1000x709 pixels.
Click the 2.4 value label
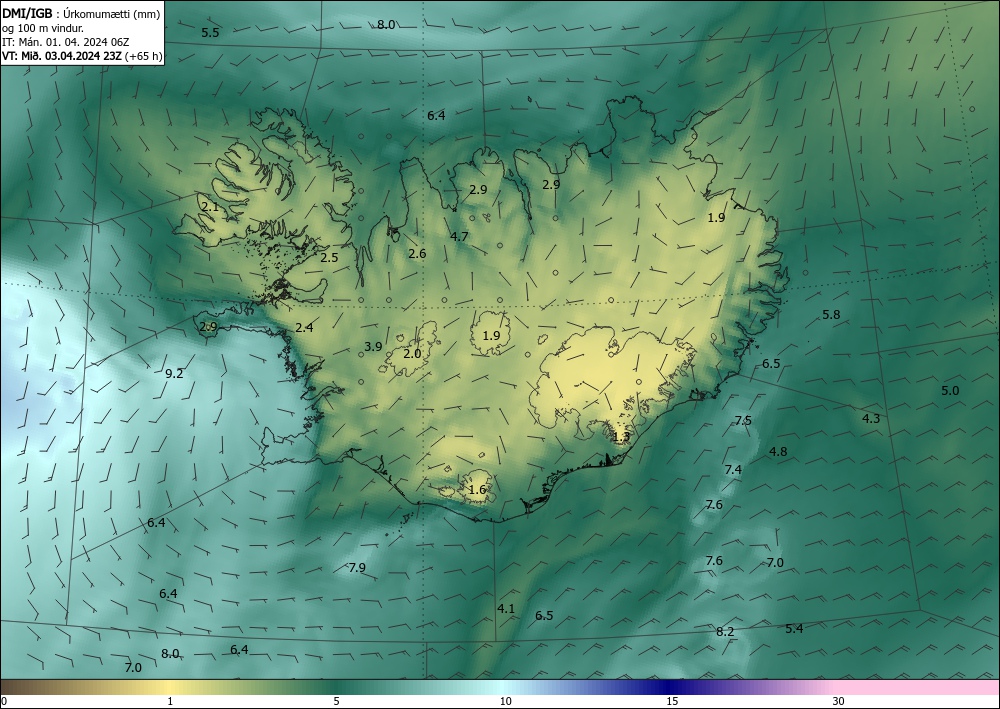click(304, 328)
